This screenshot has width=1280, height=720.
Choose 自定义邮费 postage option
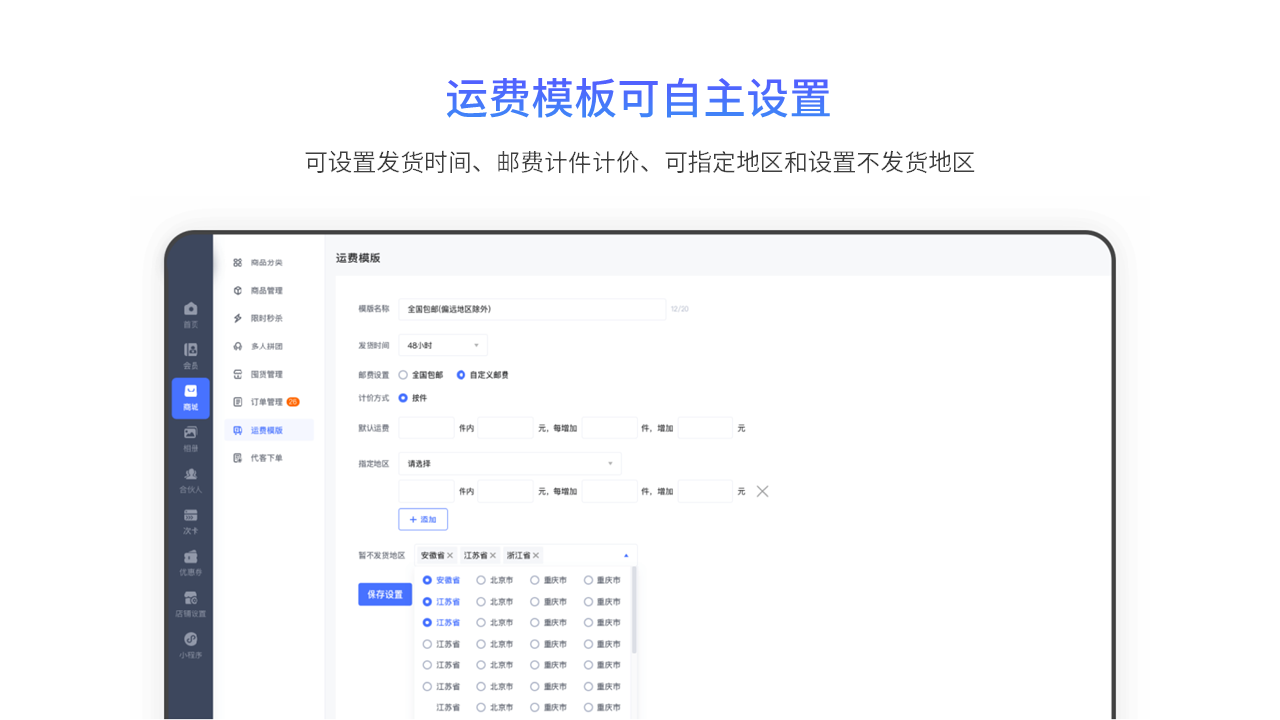(x=483, y=375)
